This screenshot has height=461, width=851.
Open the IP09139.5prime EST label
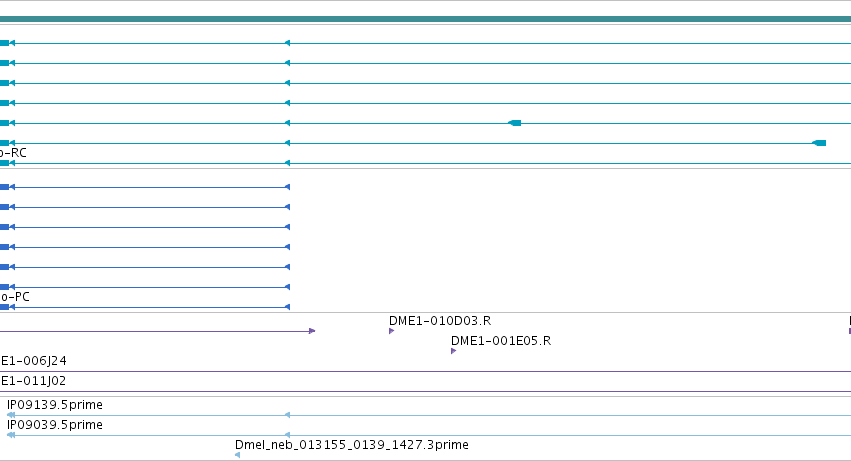point(55,405)
